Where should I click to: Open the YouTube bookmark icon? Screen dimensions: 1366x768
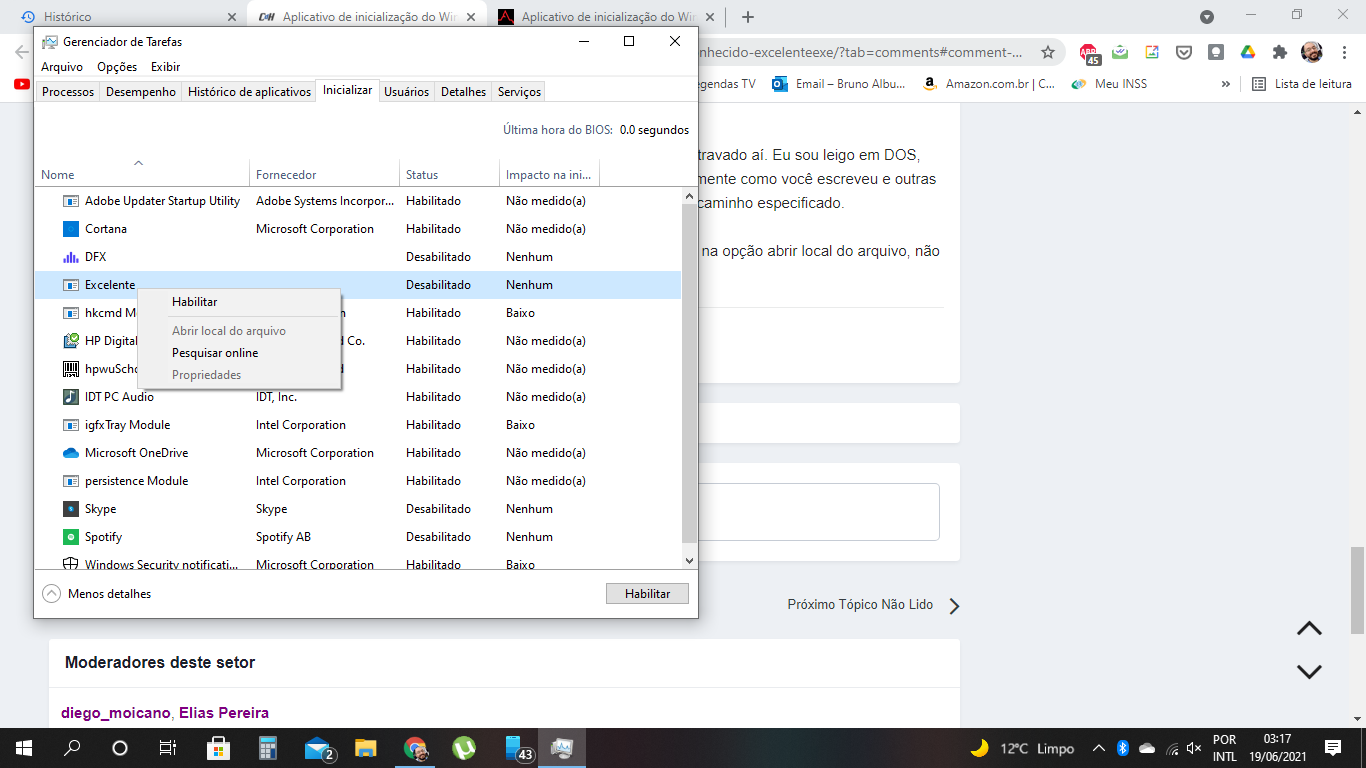pos(22,84)
